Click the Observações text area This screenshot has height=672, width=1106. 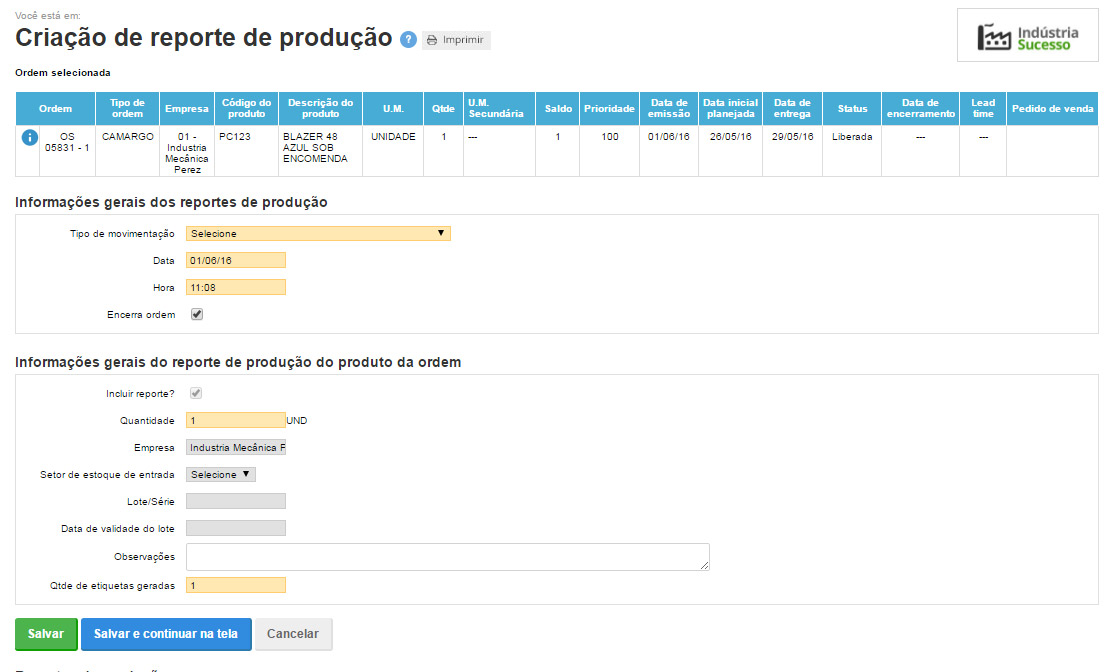[x=447, y=557]
